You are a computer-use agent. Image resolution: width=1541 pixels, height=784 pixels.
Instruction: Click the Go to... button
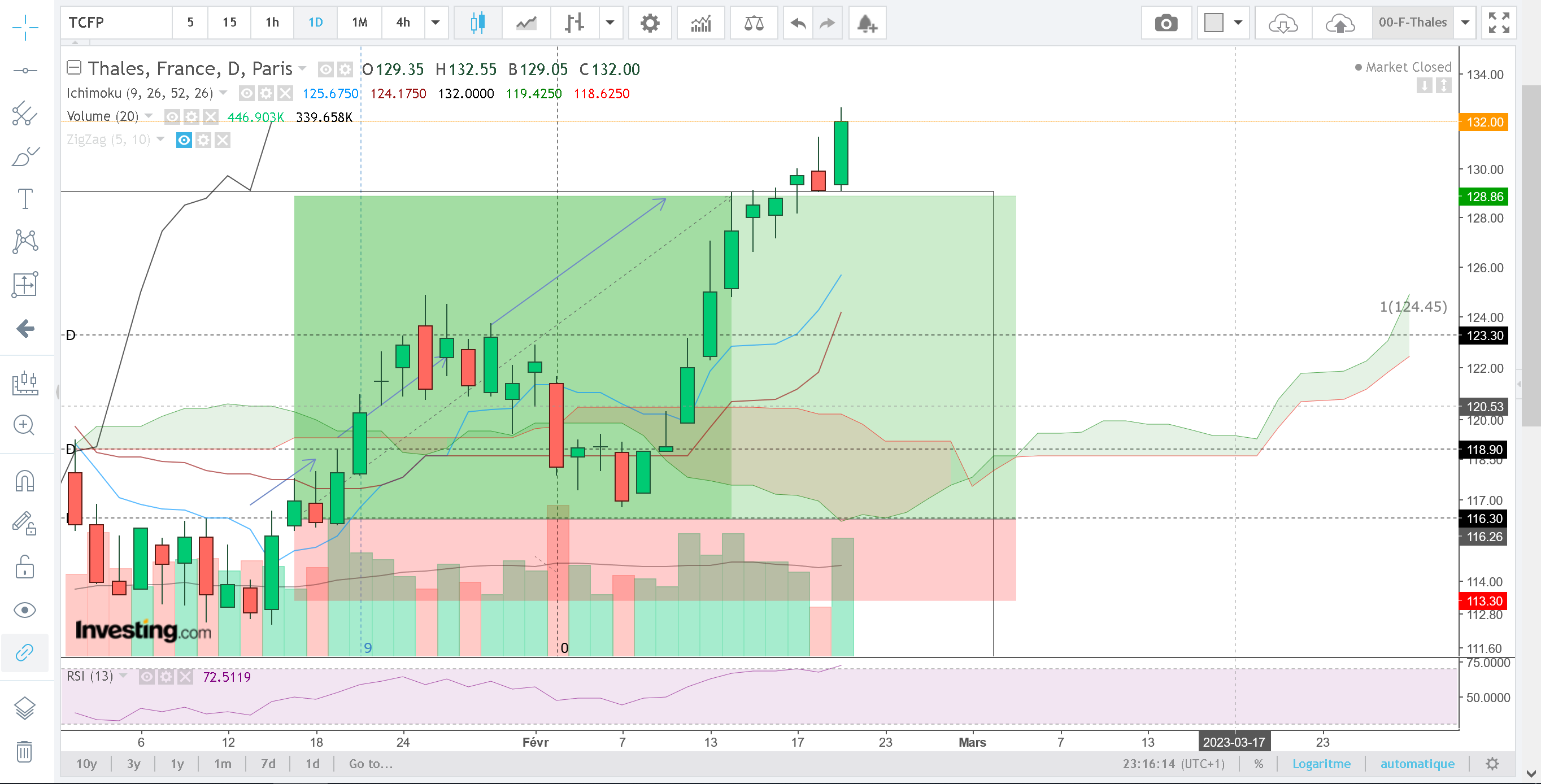coord(371,764)
